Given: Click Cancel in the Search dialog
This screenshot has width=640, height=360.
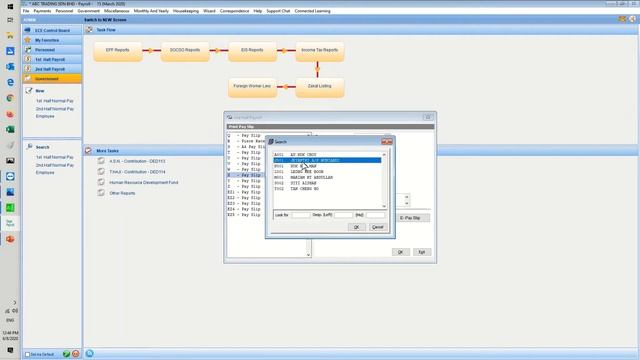Looking at the screenshot, I should click(378, 227).
